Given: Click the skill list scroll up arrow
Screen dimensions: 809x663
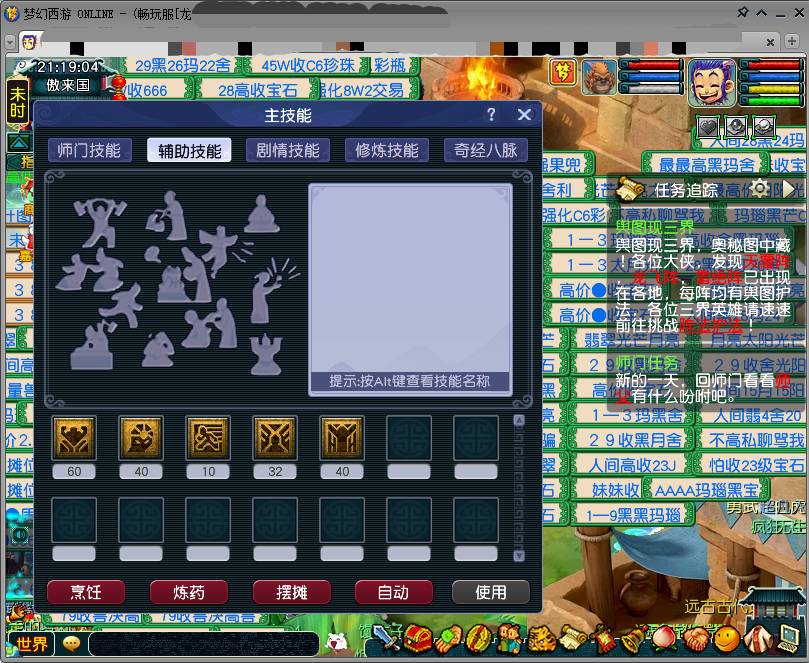Looking at the screenshot, I should point(519,422).
